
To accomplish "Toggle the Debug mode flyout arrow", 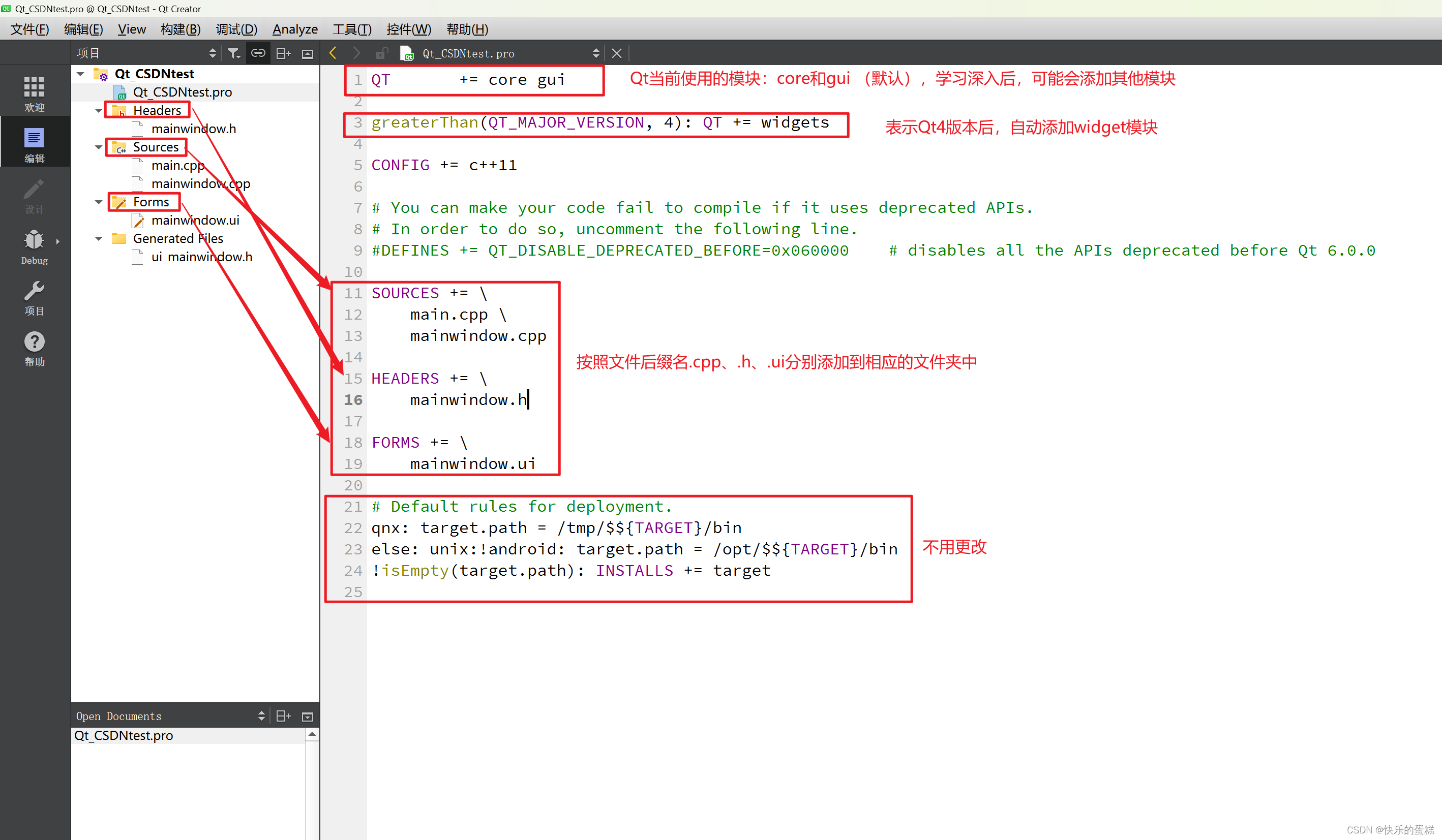I will click(x=58, y=240).
